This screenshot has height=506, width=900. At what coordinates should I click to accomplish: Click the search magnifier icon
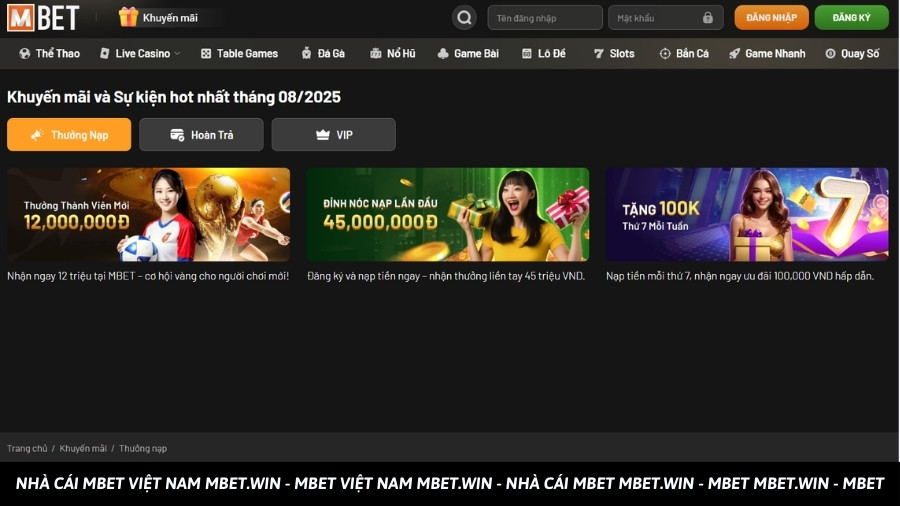(464, 17)
